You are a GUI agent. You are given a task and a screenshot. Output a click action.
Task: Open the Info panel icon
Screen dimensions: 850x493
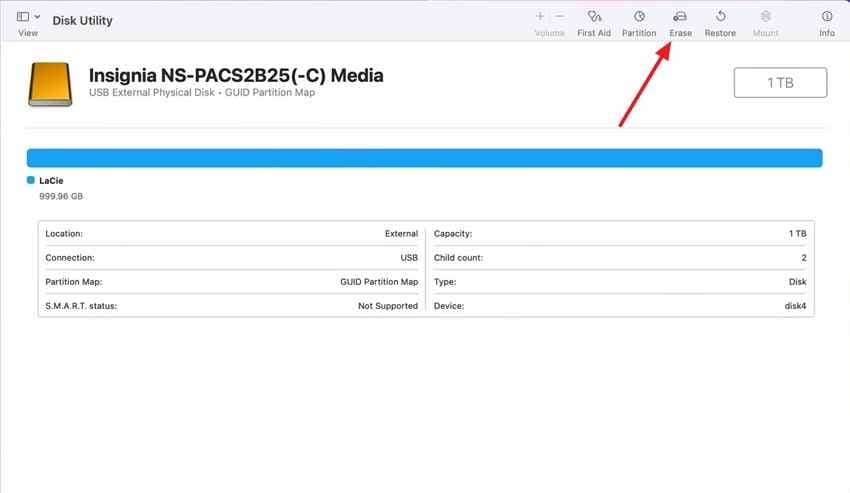pyautogui.click(x=827, y=16)
